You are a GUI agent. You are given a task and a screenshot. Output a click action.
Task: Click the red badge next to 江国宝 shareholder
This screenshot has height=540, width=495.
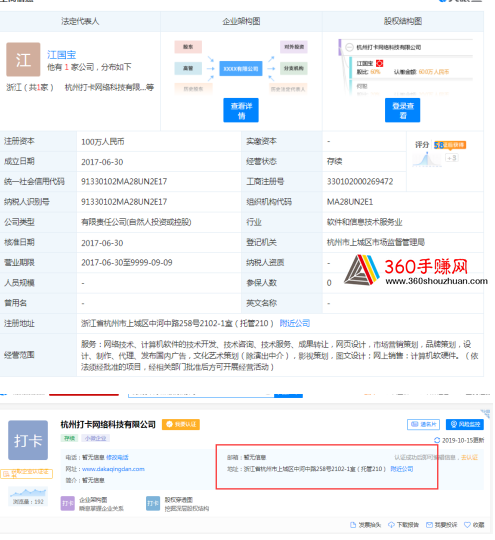[379, 63]
